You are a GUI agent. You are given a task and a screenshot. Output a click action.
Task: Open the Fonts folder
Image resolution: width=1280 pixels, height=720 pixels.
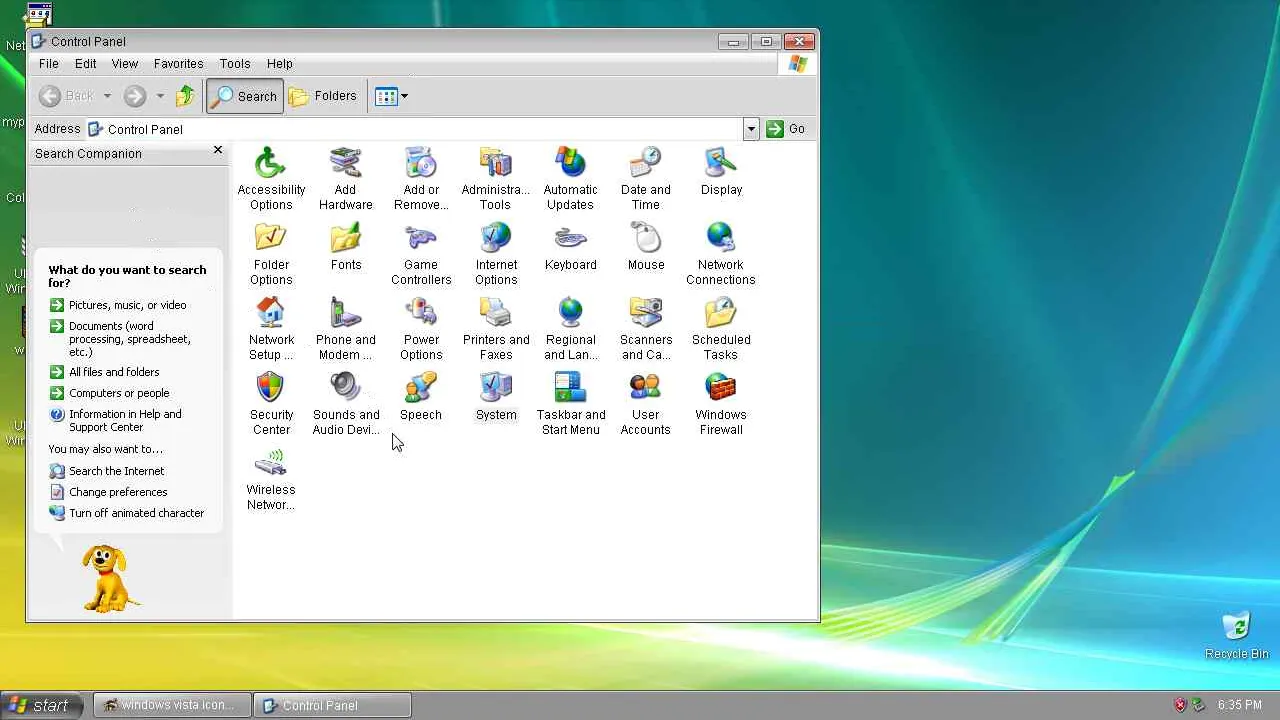pos(346,246)
